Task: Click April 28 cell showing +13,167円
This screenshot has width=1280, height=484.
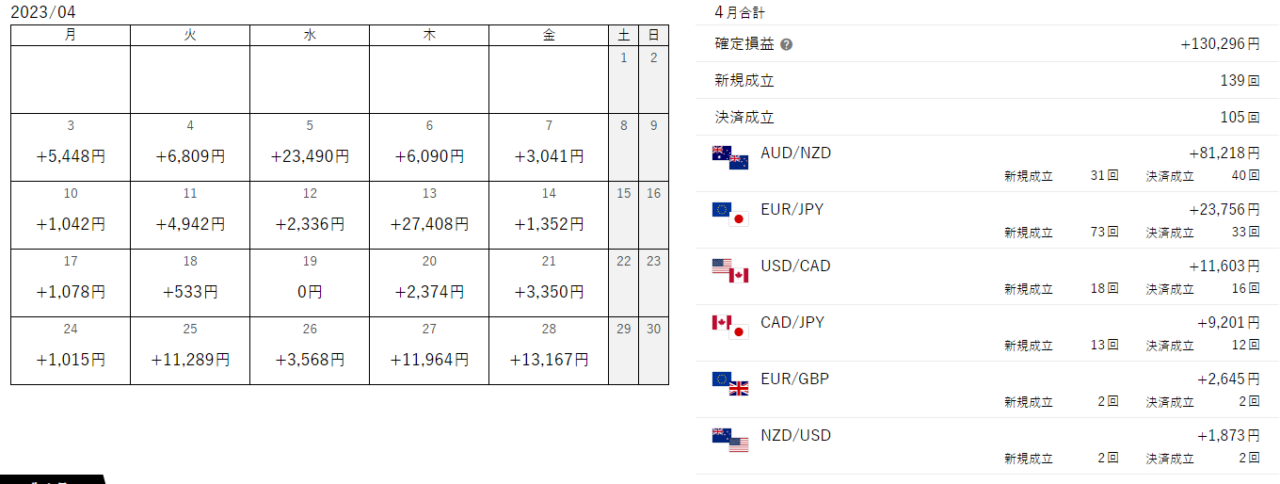Action: pos(549,351)
